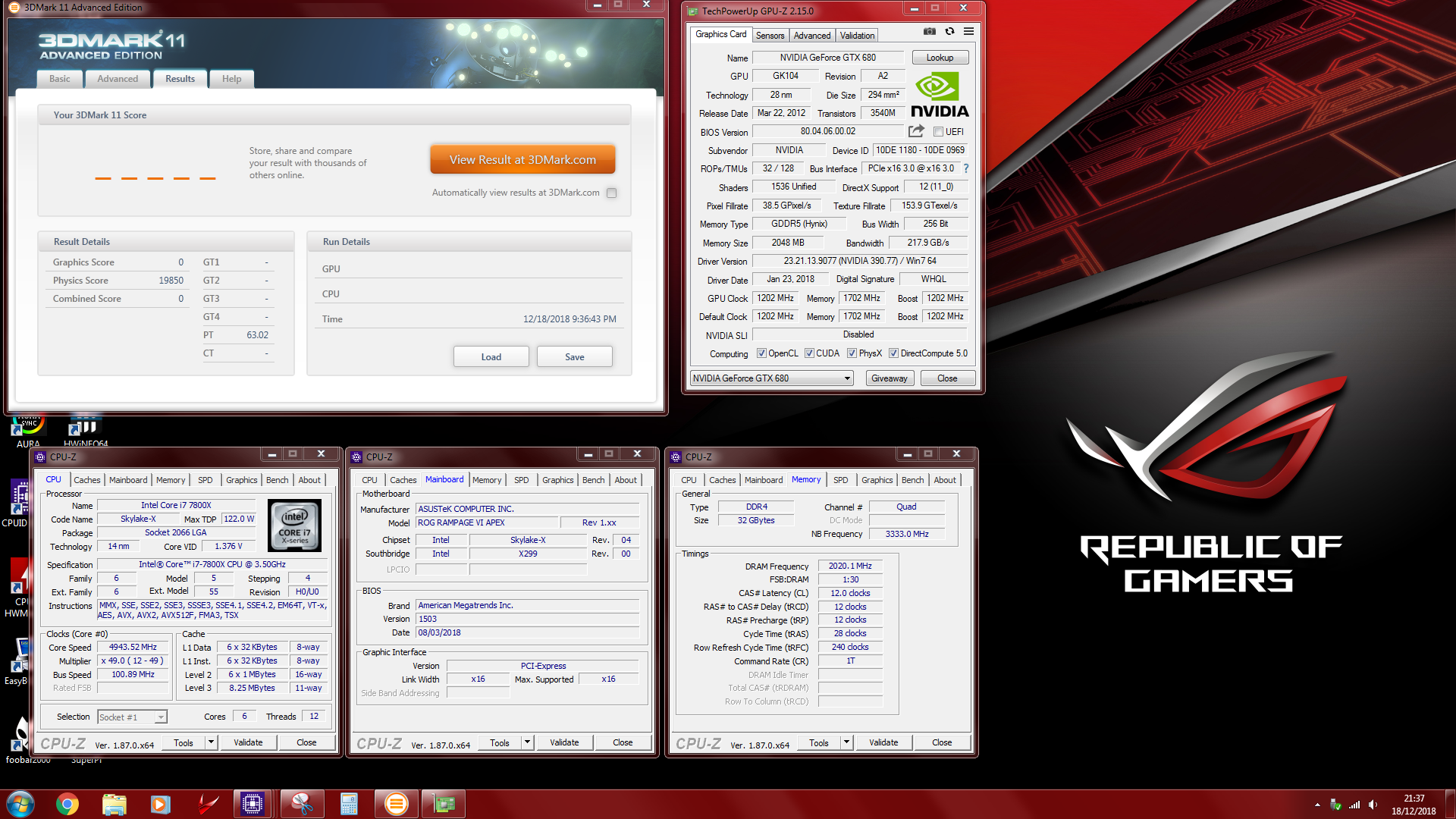Toggle OpenCL computing checkbox
The height and width of the screenshot is (819, 1456).
(761, 353)
